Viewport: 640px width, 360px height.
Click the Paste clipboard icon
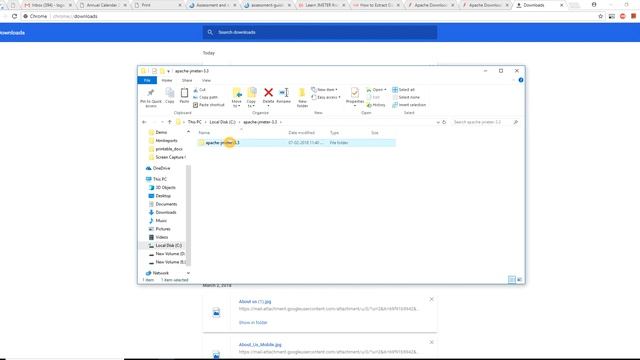pyautogui.click(x=184, y=93)
